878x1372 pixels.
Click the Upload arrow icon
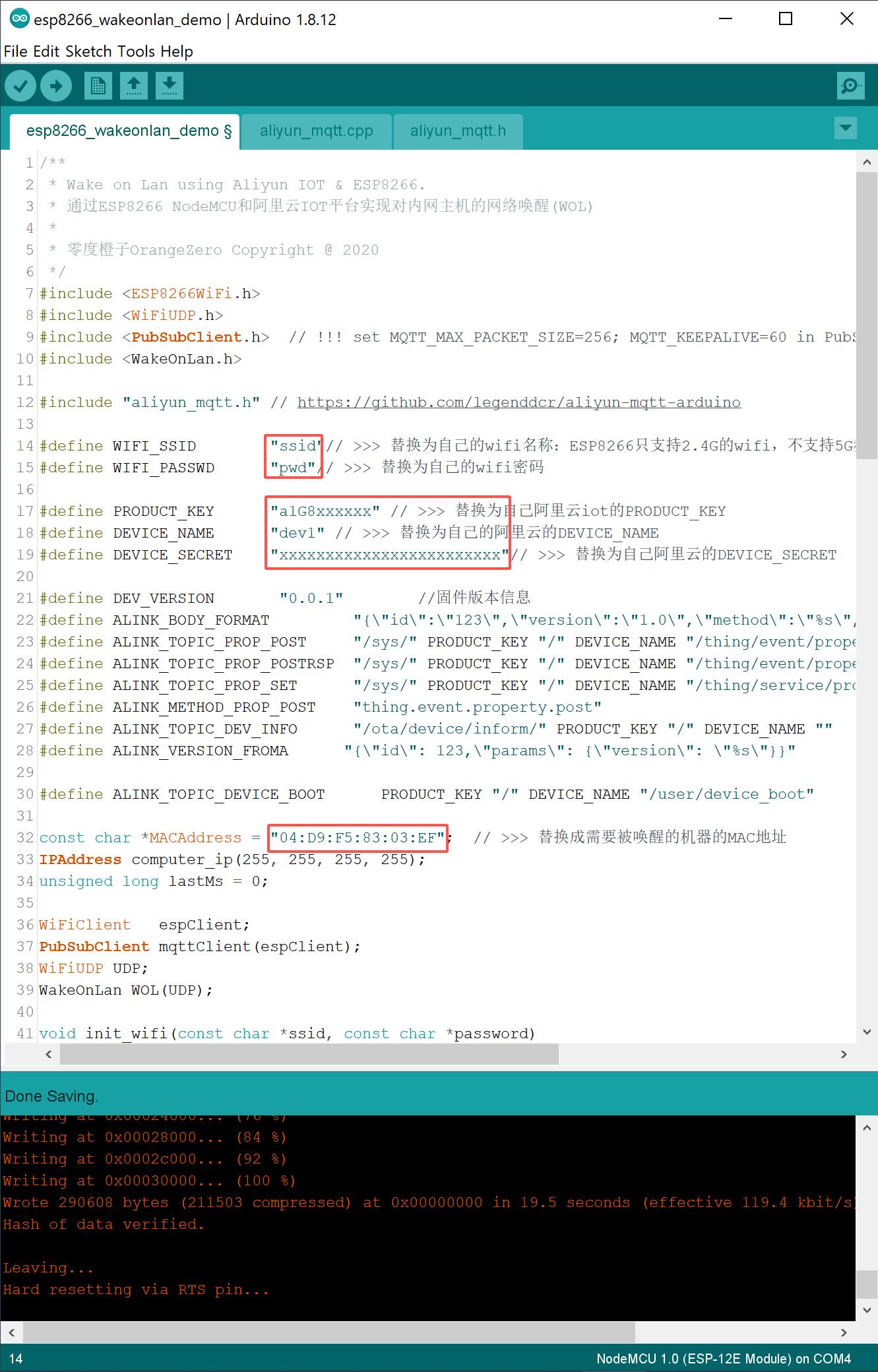[x=56, y=86]
